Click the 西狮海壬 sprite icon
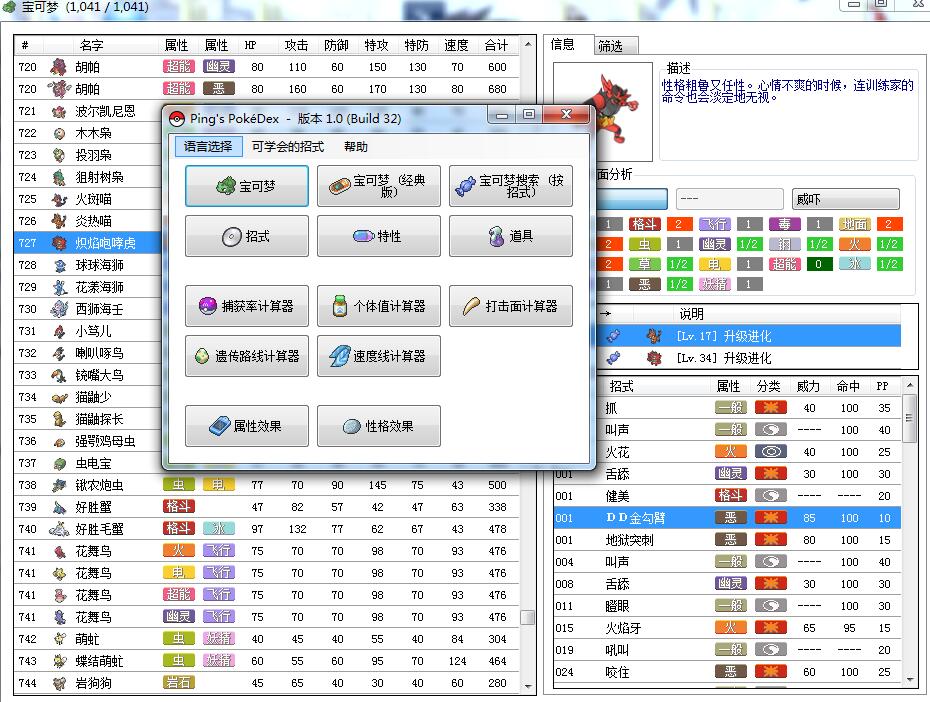Viewport: 930px width, 702px height. (59, 309)
